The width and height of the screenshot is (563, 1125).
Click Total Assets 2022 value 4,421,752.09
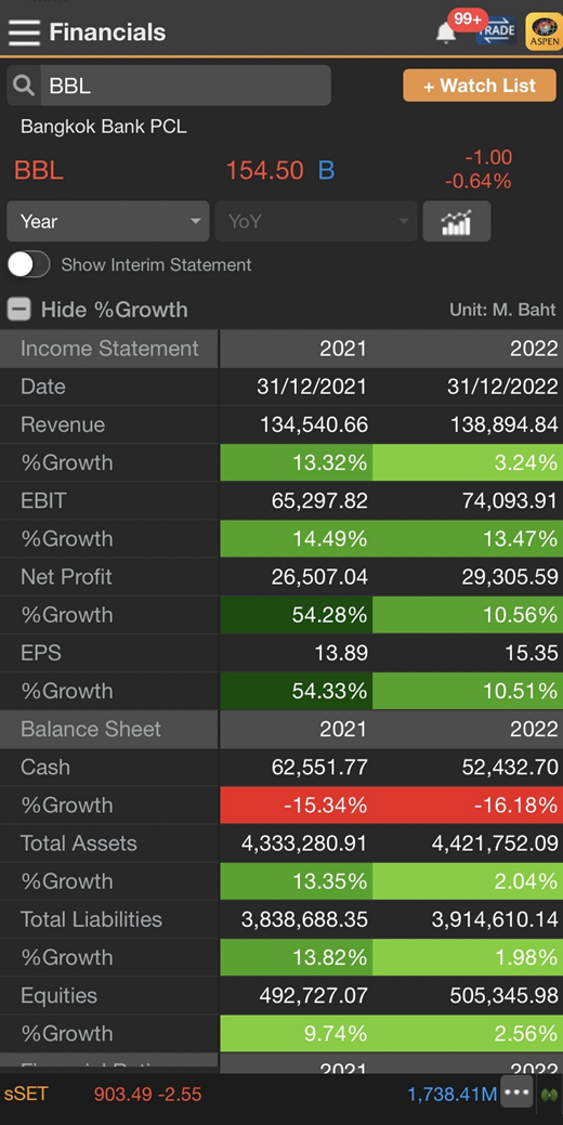pyautogui.click(x=495, y=843)
